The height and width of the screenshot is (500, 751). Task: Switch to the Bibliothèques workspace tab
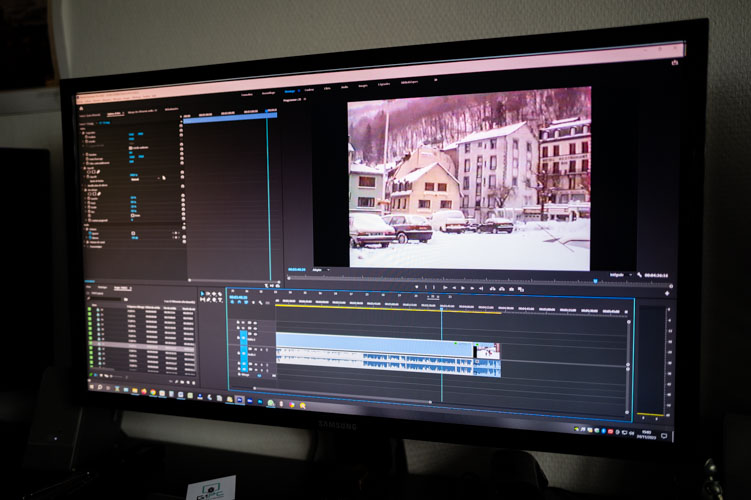pos(410,82)
